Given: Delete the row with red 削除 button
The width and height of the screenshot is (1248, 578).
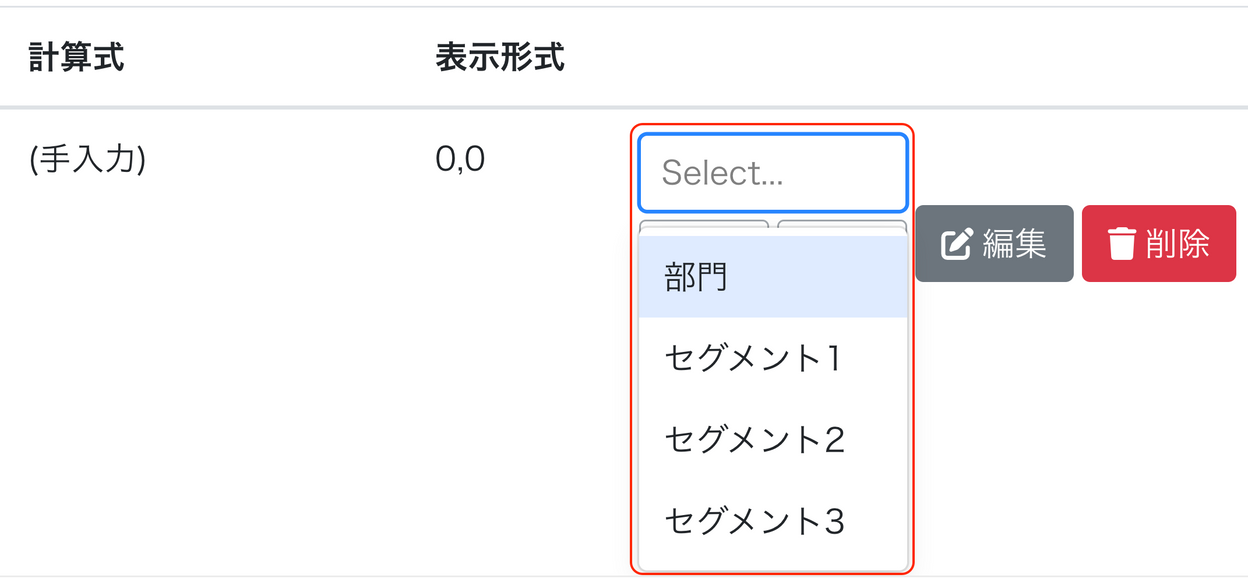Looking at the screenshot, I should coord(1159,244).
